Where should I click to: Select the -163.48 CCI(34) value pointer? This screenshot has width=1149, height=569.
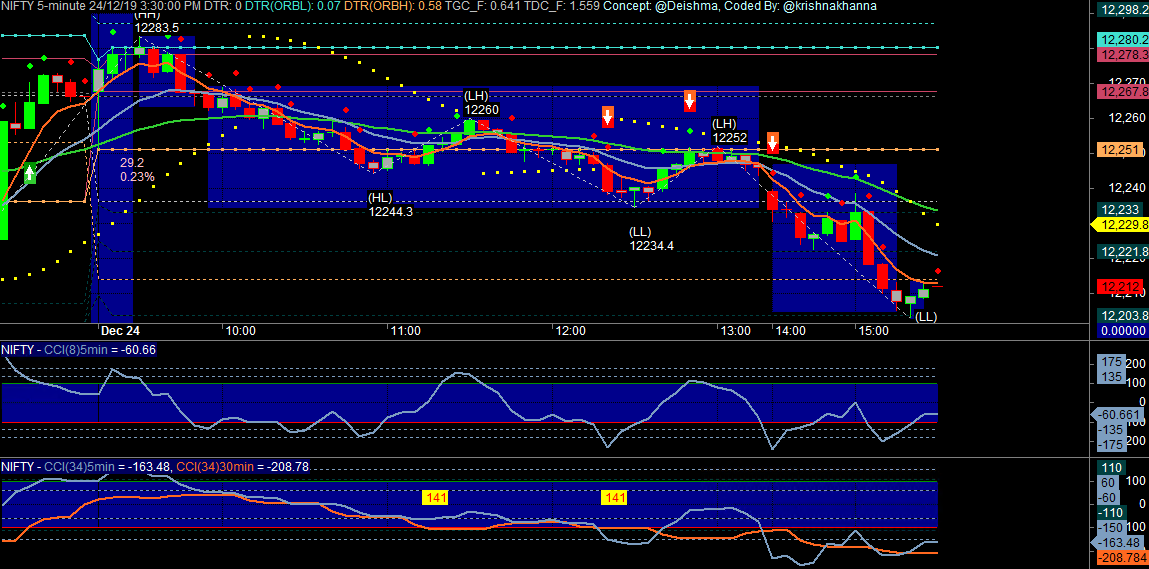tap(1117, 543)
